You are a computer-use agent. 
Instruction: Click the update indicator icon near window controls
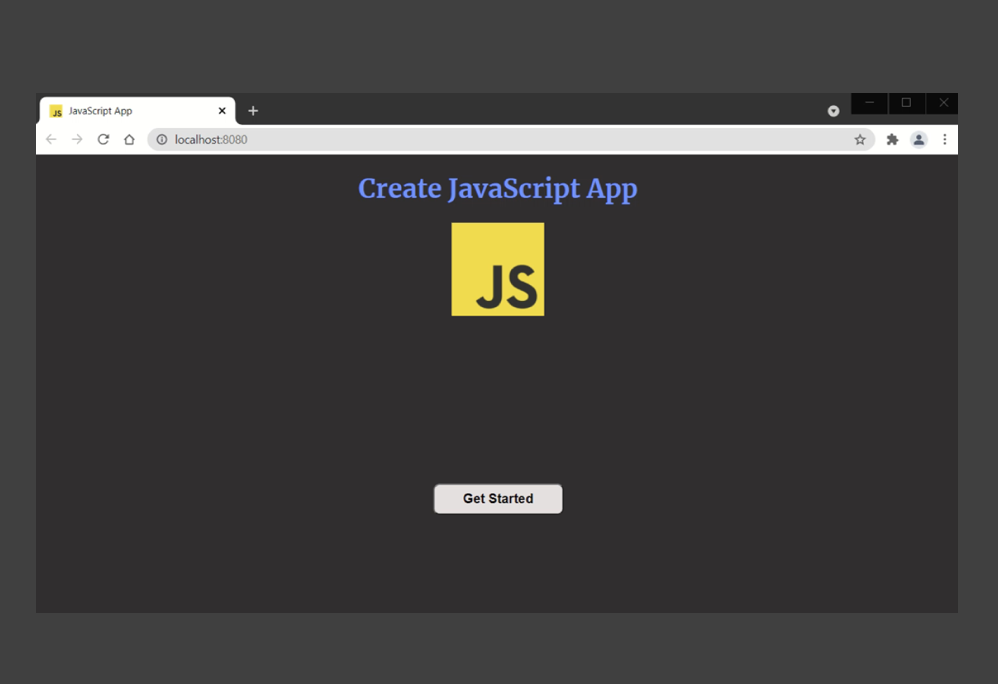833,110
